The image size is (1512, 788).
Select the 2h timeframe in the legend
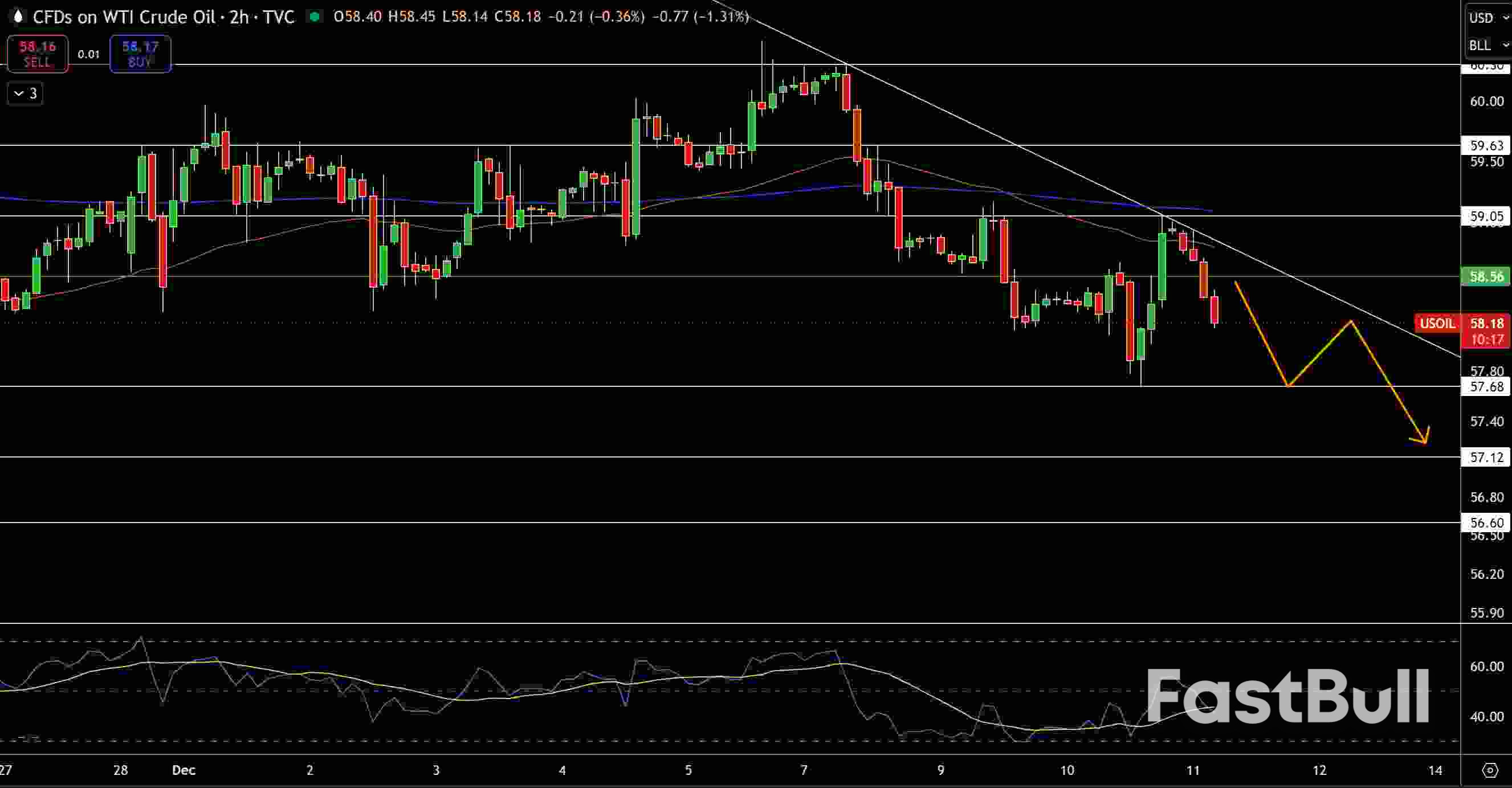click(239, 17)
